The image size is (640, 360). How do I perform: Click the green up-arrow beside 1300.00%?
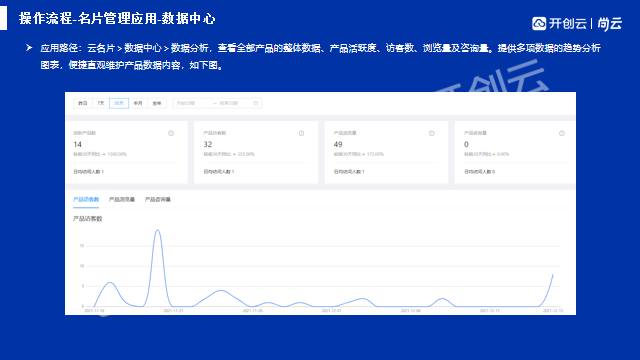coord(104,154)
